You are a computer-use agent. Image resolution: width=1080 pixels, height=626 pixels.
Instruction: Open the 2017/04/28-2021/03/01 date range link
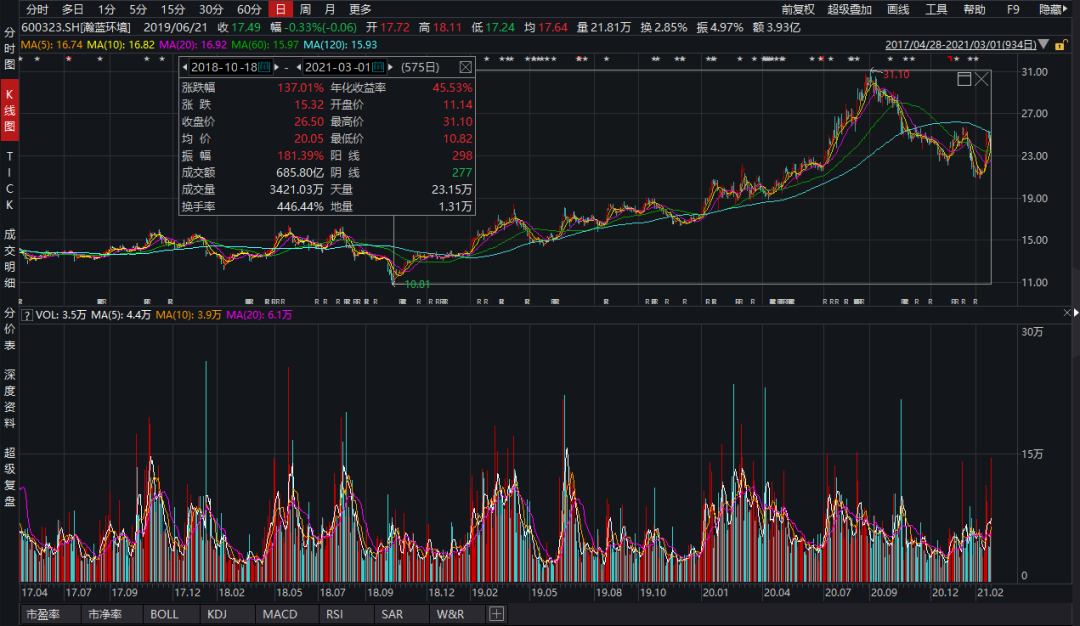click(x=961, y=45)
